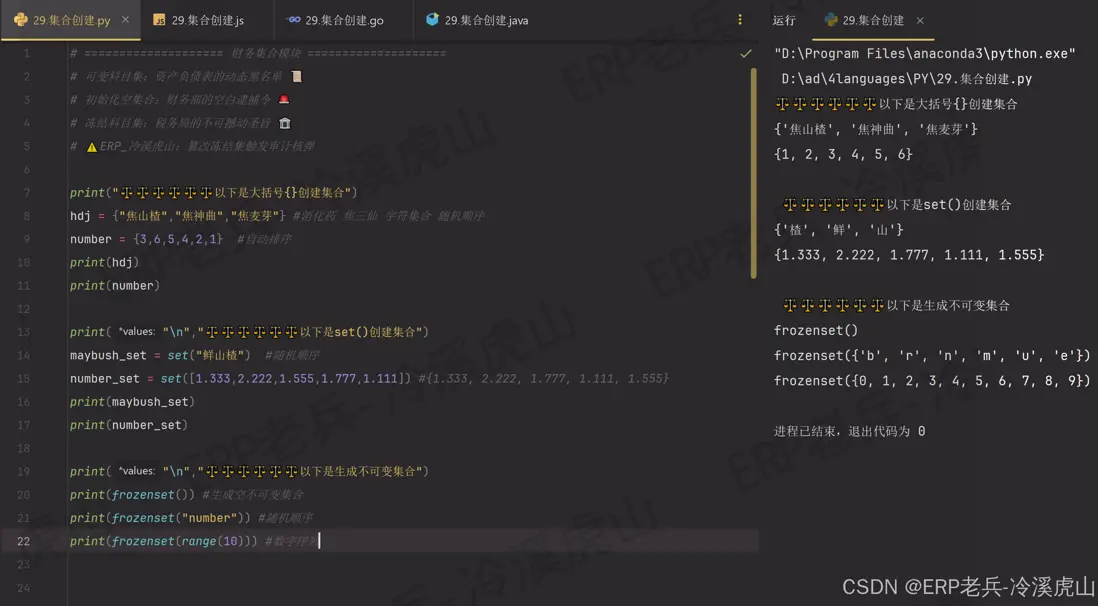The width and height of the screenshot is (1098, 606).
Task: Click console output 'frozenset({0, 1, 2, ... 9})'
Action: click(x=932, y=380)
